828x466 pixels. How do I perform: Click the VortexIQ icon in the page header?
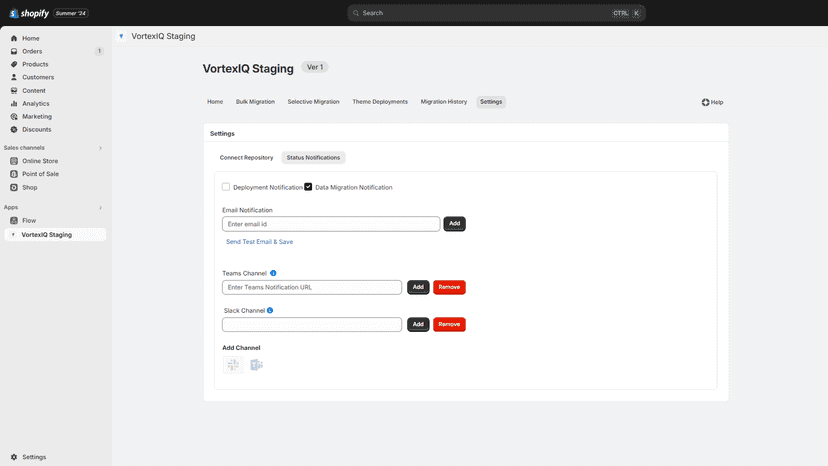[121, 36]
